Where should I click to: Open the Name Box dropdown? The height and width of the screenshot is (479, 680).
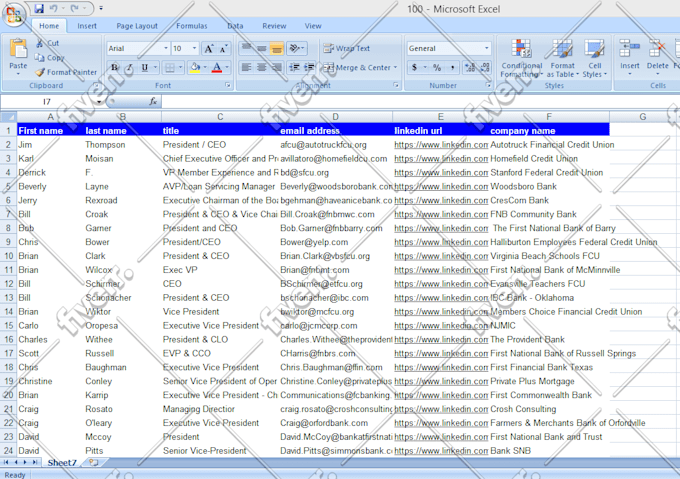pos(100,102)
